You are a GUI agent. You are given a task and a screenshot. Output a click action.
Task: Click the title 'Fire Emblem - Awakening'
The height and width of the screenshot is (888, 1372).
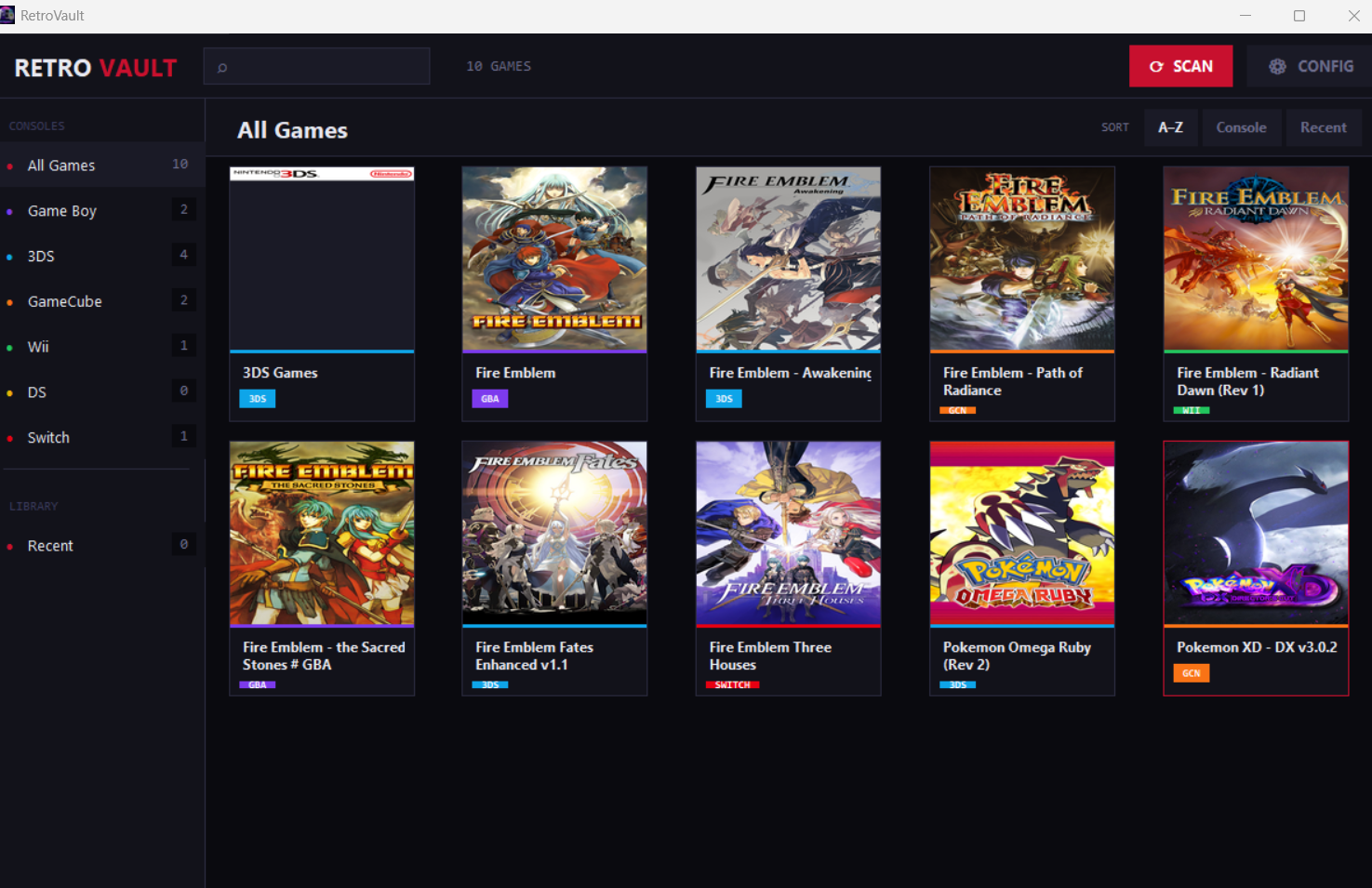[x=791, y=373]
